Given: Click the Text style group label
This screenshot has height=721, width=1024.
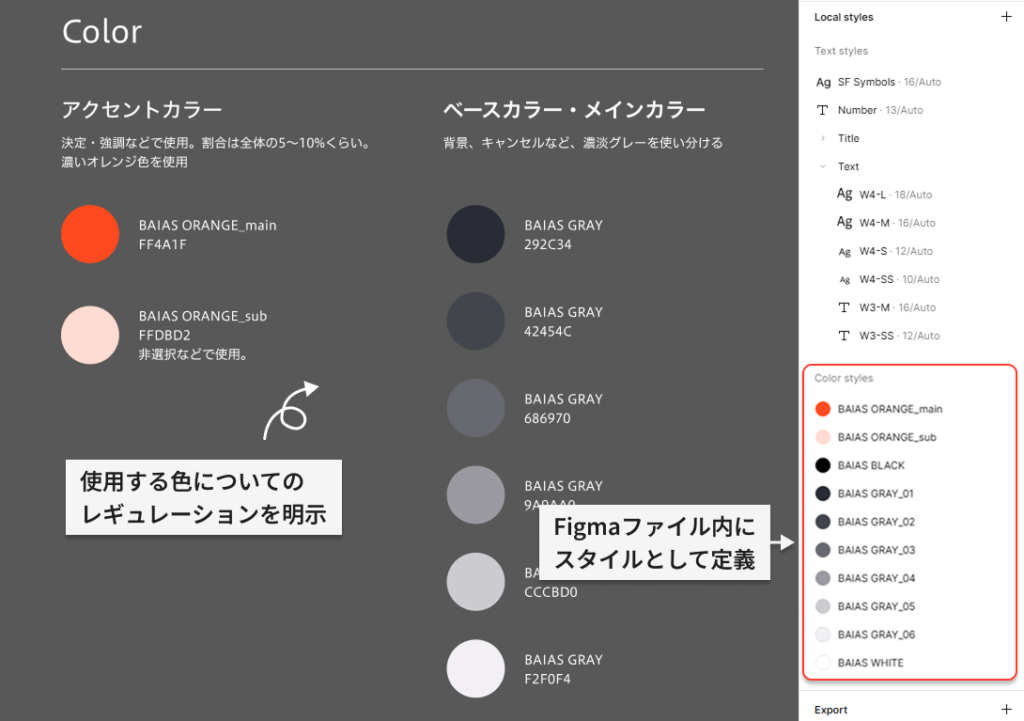Looking at the screenshot, I should point(848,167).
